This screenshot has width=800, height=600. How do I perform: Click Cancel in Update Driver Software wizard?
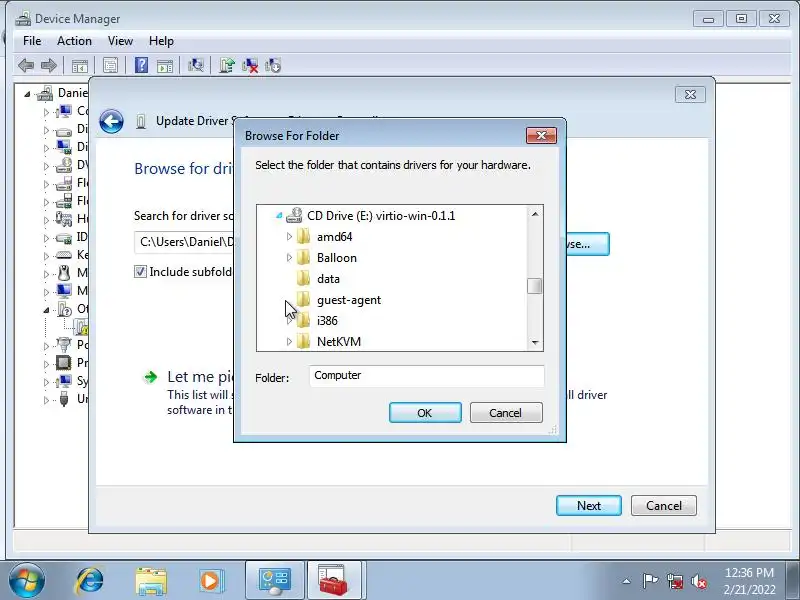click(x=664, y=506)
